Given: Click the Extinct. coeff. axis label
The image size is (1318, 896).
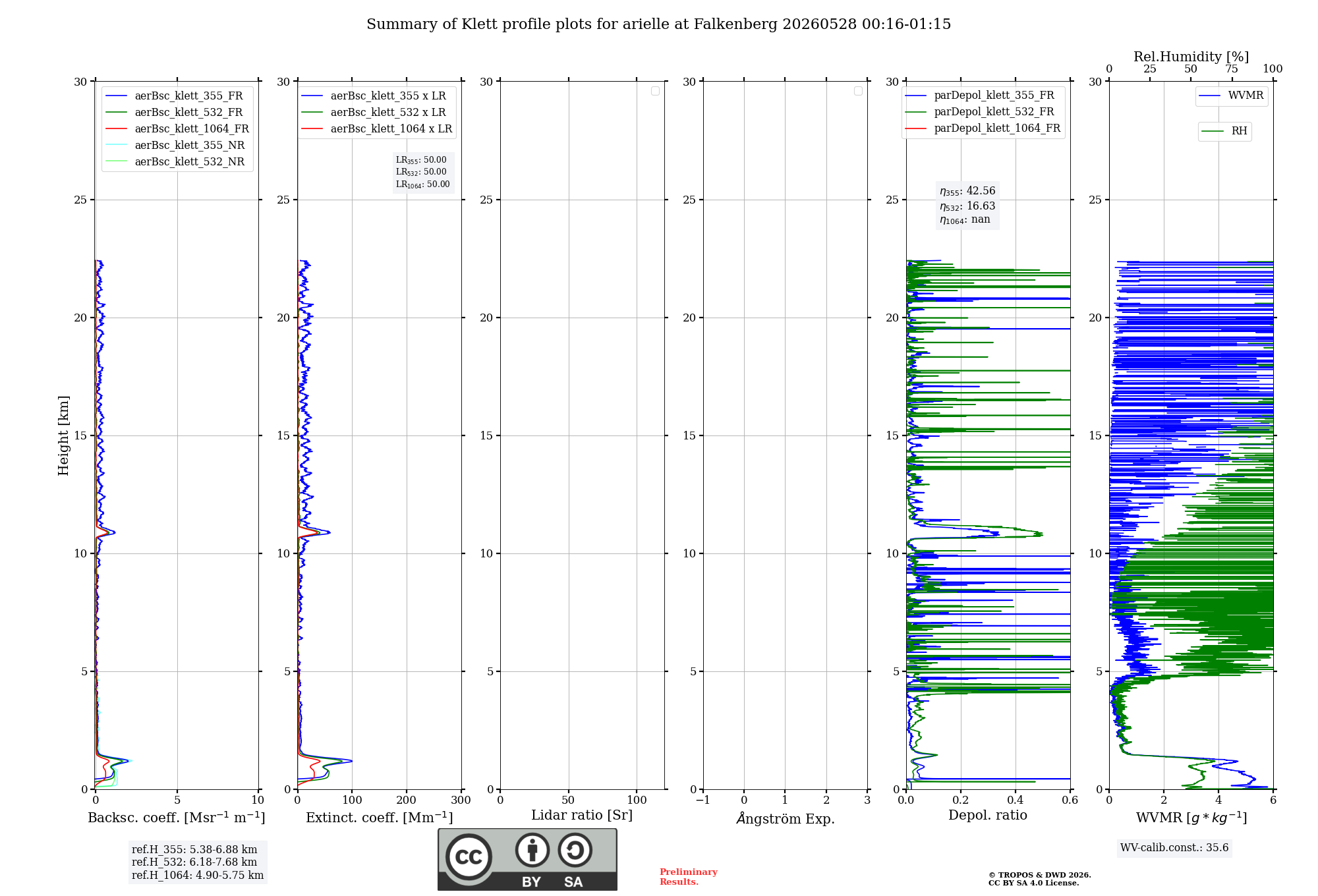Looking at the screenshot, I should coord(380,818).
